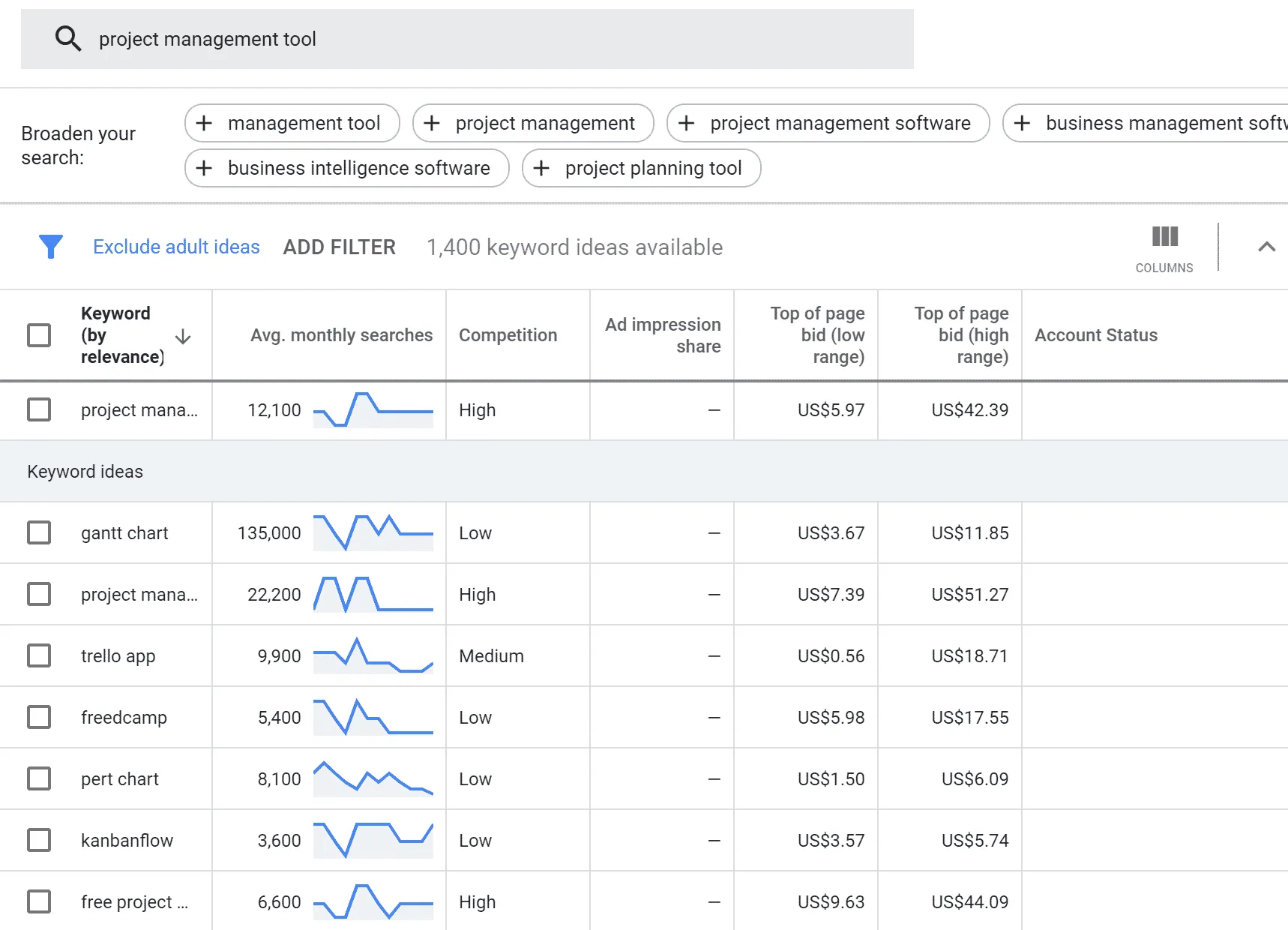View trend sparkline for trello app
Screen dimensions: 1288x930
pyautogui.click(x=373, y=655)
